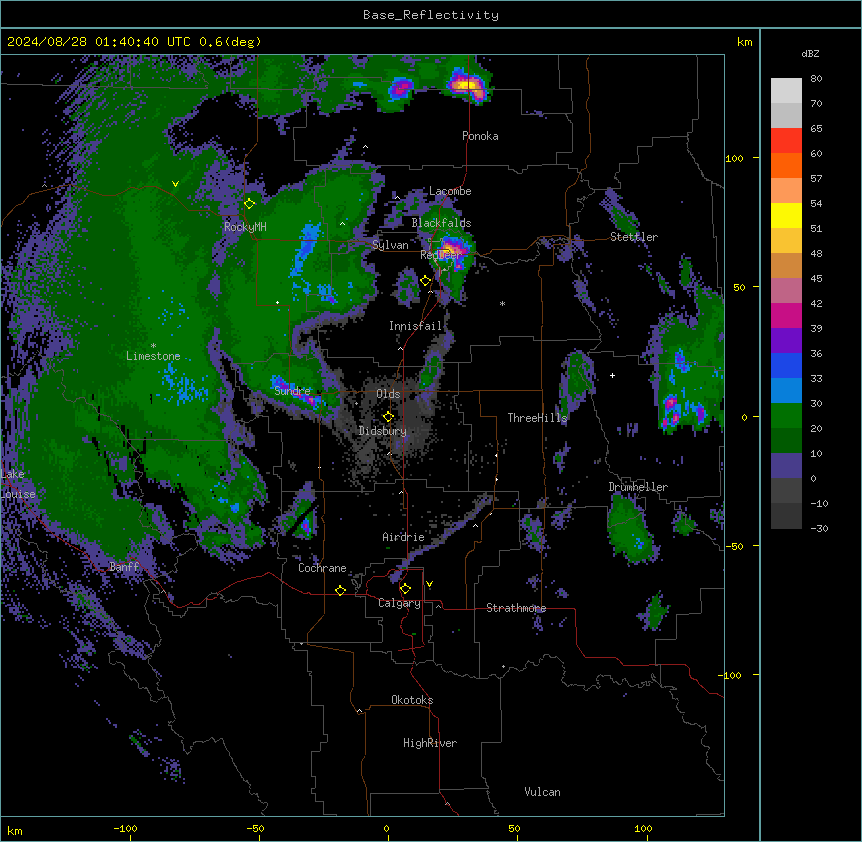The image size is (862, 842).
Task: Click the Stettler label
Action: point(634,237)
